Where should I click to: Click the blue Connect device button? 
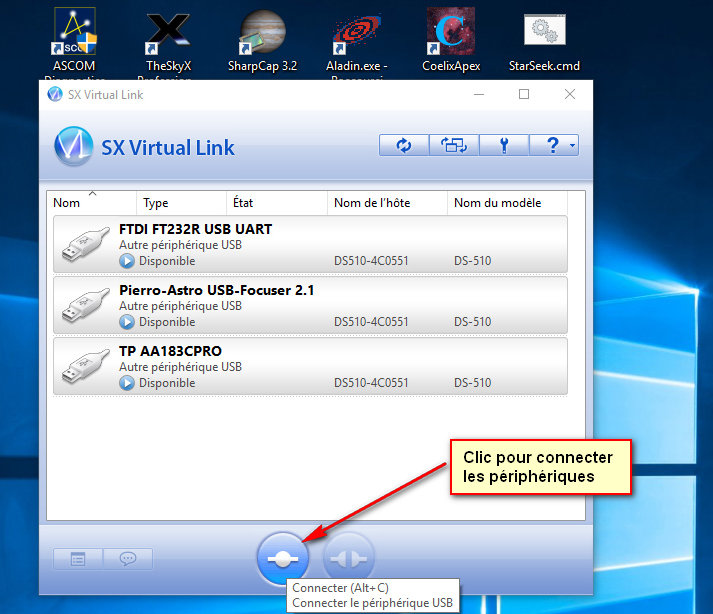pyautogui.click(x=283, y=559)
